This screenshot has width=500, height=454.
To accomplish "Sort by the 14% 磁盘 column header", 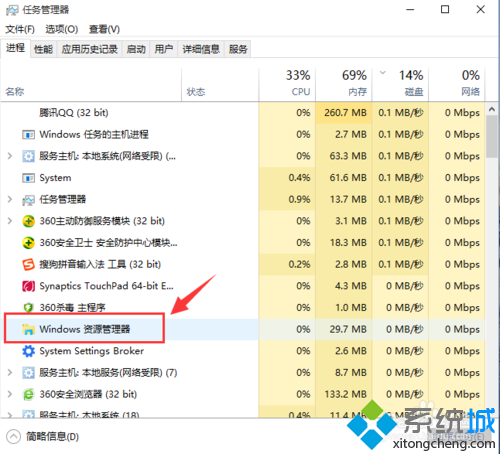I will (x=400, y=85).
